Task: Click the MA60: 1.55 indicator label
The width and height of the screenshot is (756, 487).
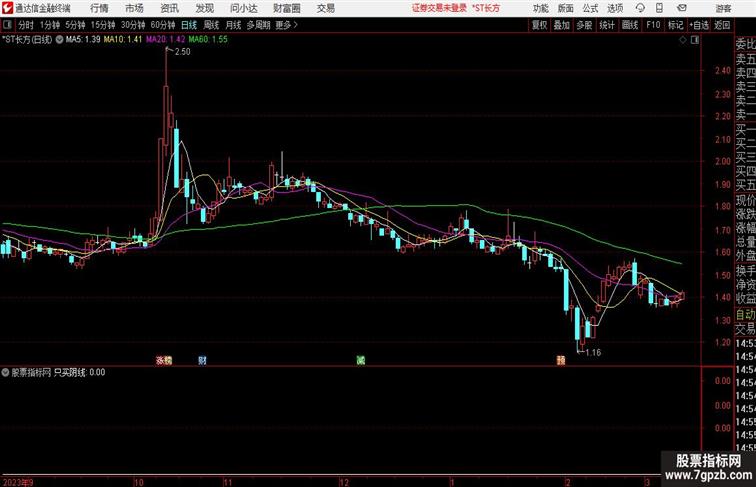Action: pyautogui.click(x=208, y=40)
